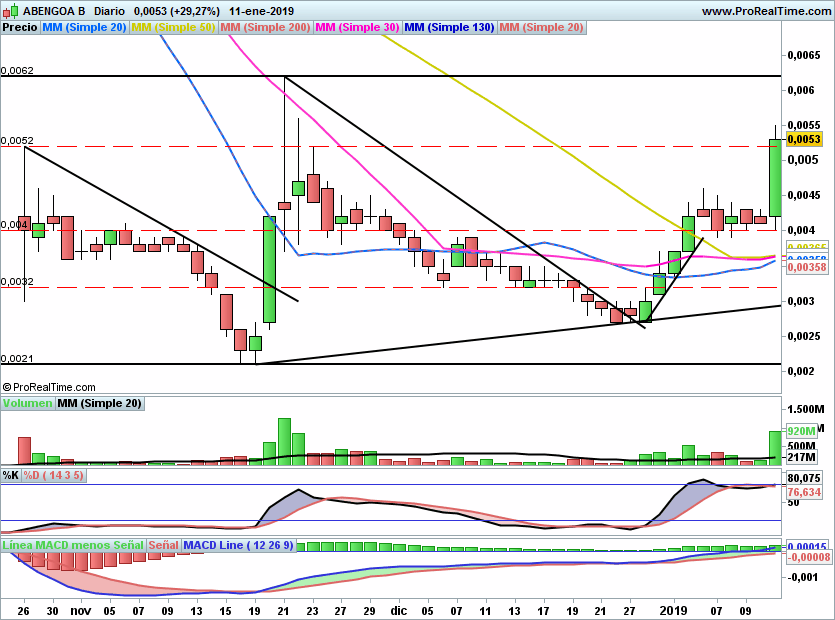Screen dimensions: 835x620
Task: Click the blue MM (Simple 20) label
Action: pyautogui.click(x=84, y=27)
